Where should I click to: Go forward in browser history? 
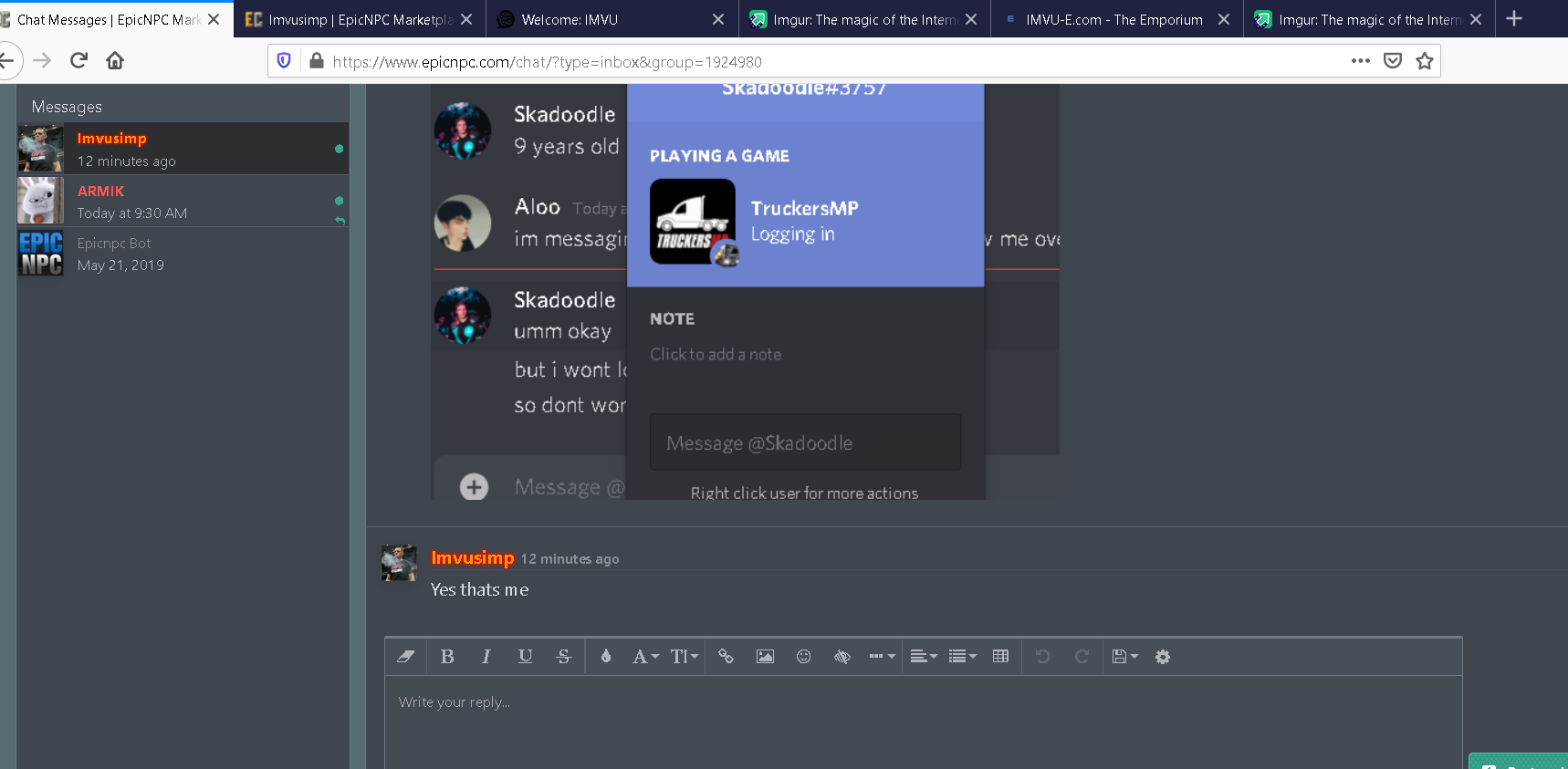(x=42, y=60)
